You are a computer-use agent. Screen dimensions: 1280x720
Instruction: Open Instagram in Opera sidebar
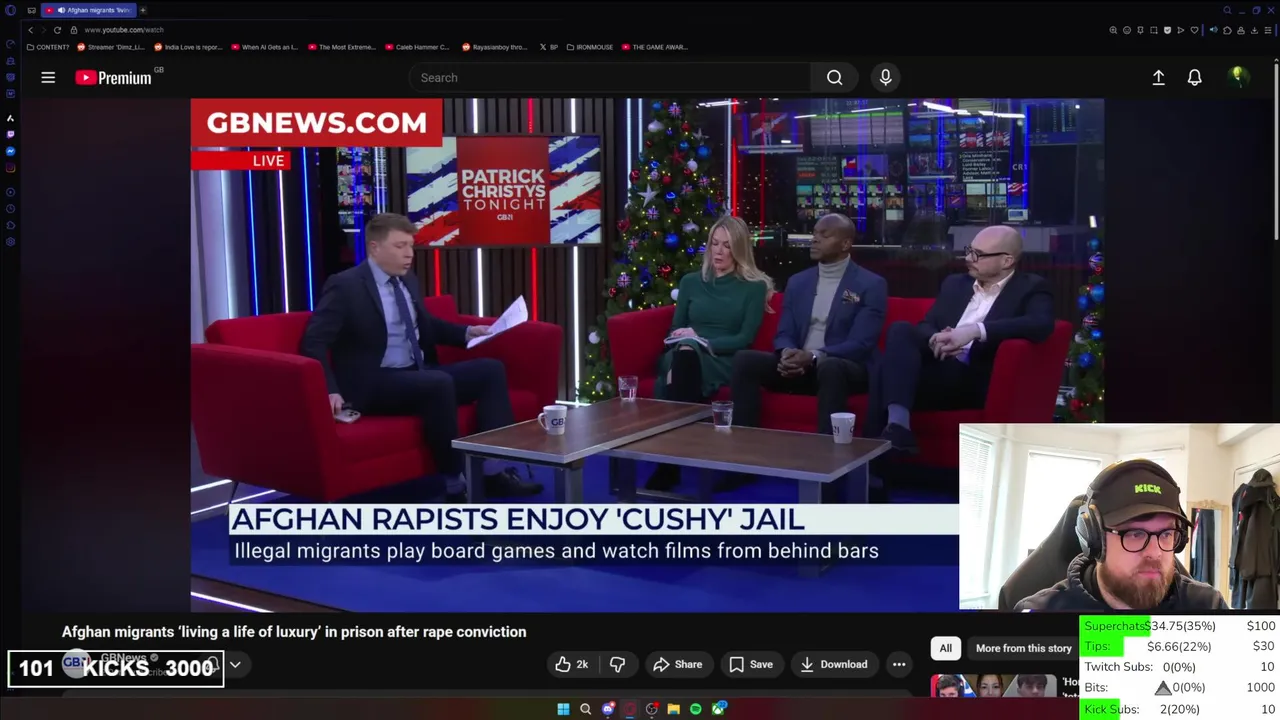point(10,167)
